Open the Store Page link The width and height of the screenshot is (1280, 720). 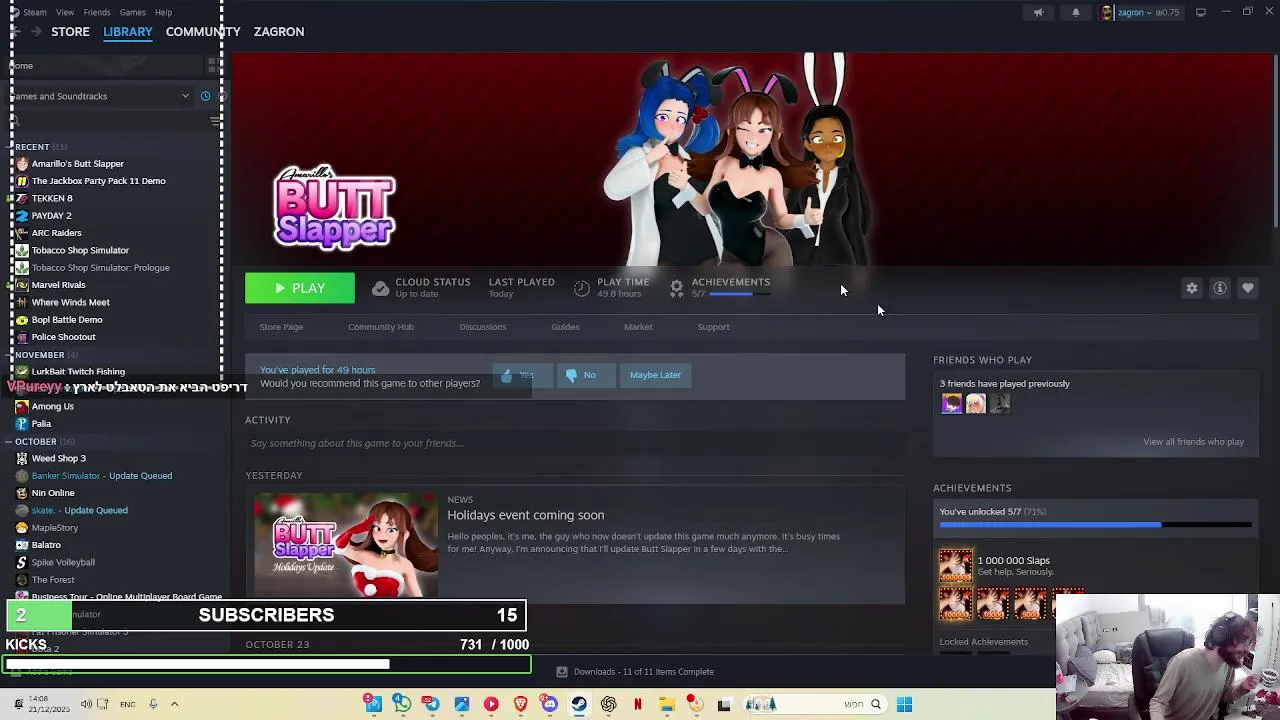(x=281, y=327)
